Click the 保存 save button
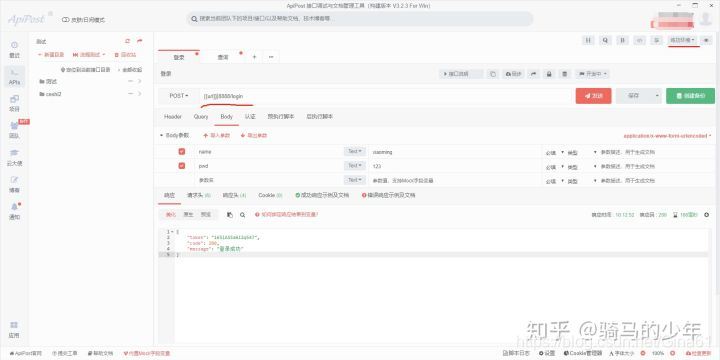Screen dimensions: 720x360 coord(634,96)
